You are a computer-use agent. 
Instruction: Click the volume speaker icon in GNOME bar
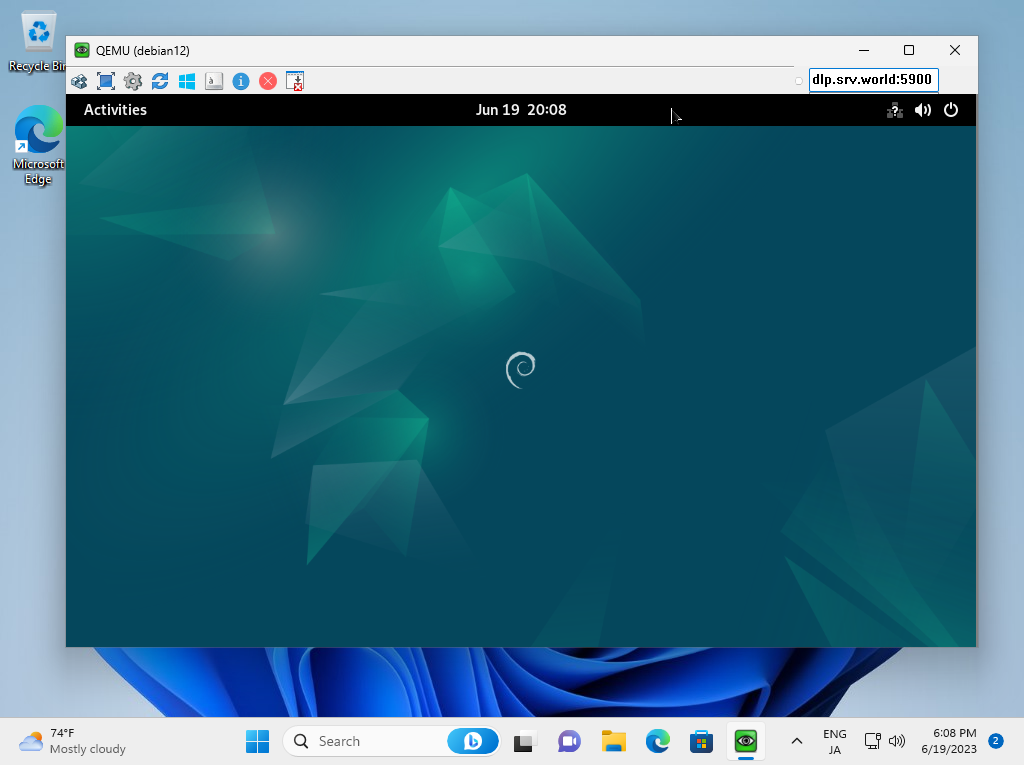coord(923,110)
